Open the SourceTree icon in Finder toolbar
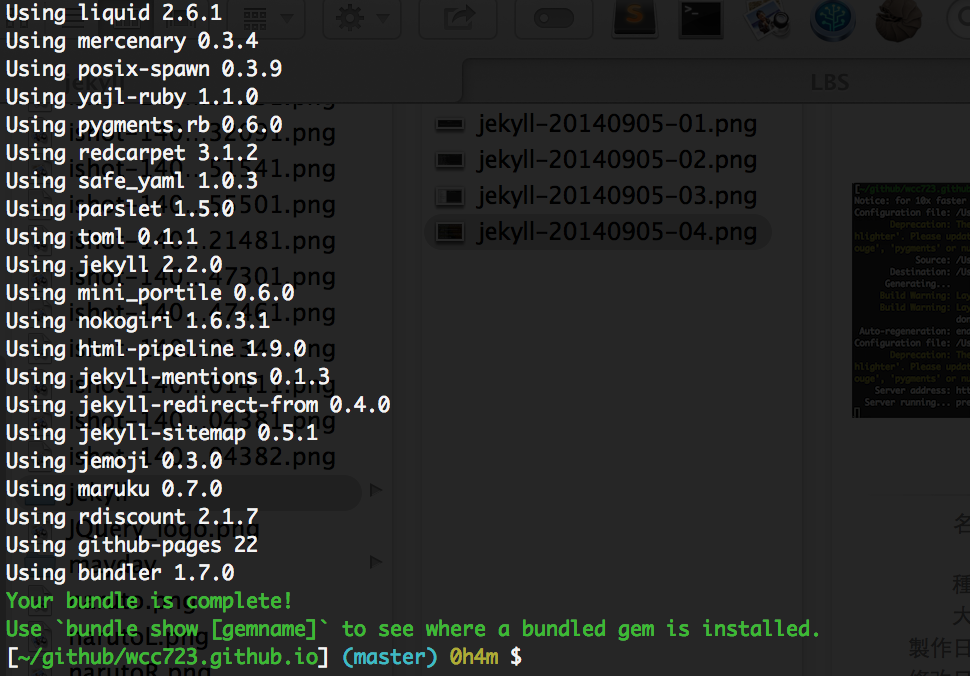This screenshot has height=676, width=970. click(833, 19)
